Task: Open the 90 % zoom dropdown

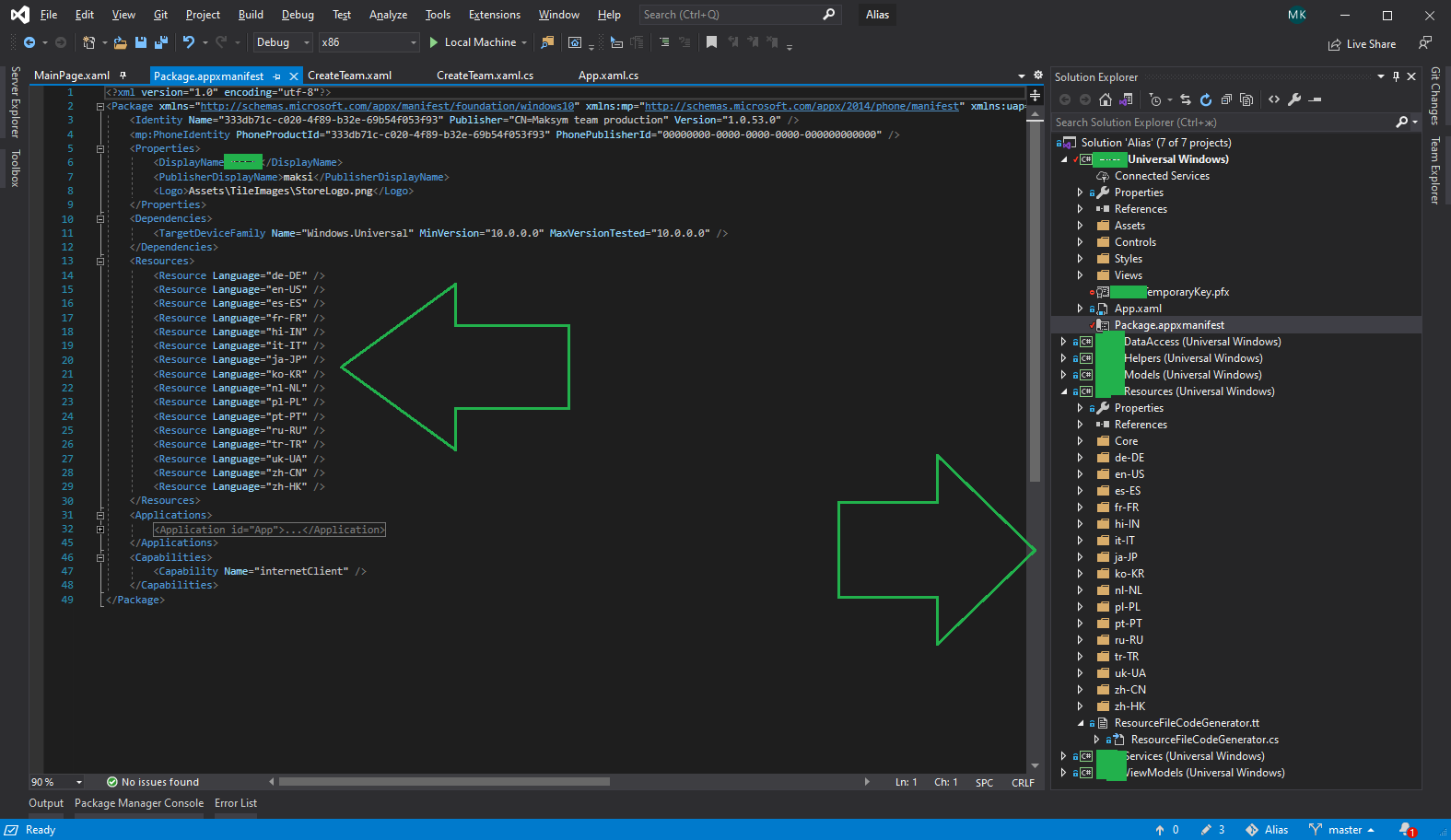Action: click(57, 782)
